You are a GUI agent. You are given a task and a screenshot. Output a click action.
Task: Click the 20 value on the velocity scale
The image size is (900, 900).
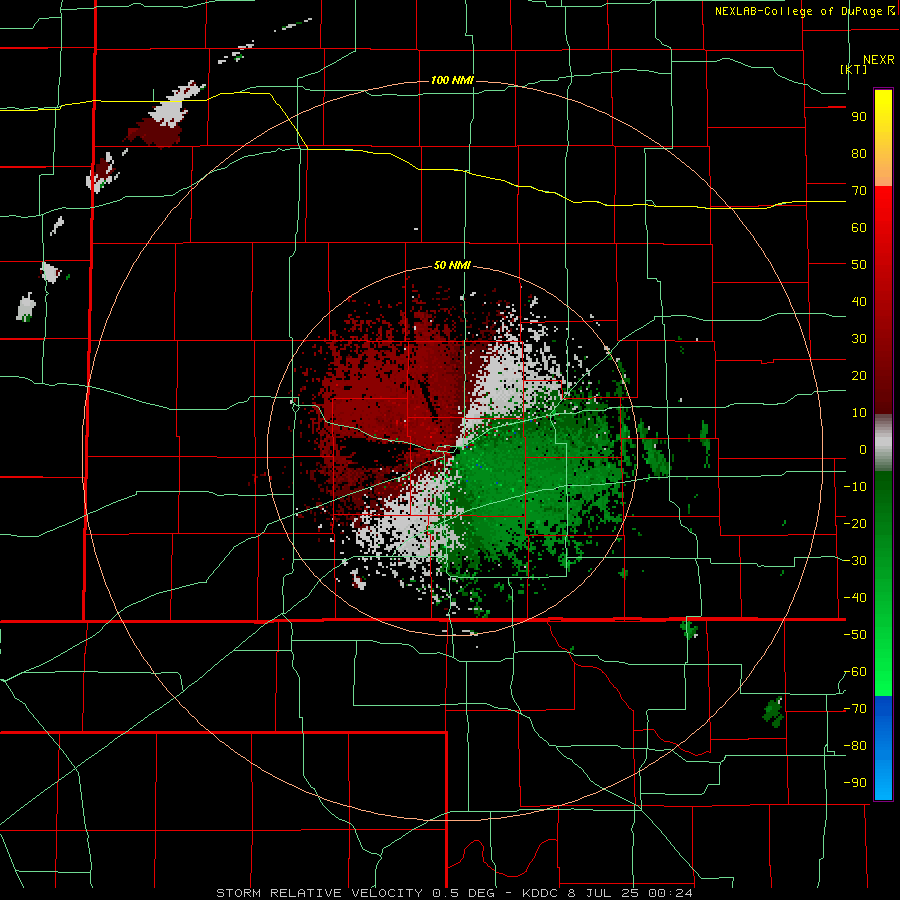(x=859, y=376)
